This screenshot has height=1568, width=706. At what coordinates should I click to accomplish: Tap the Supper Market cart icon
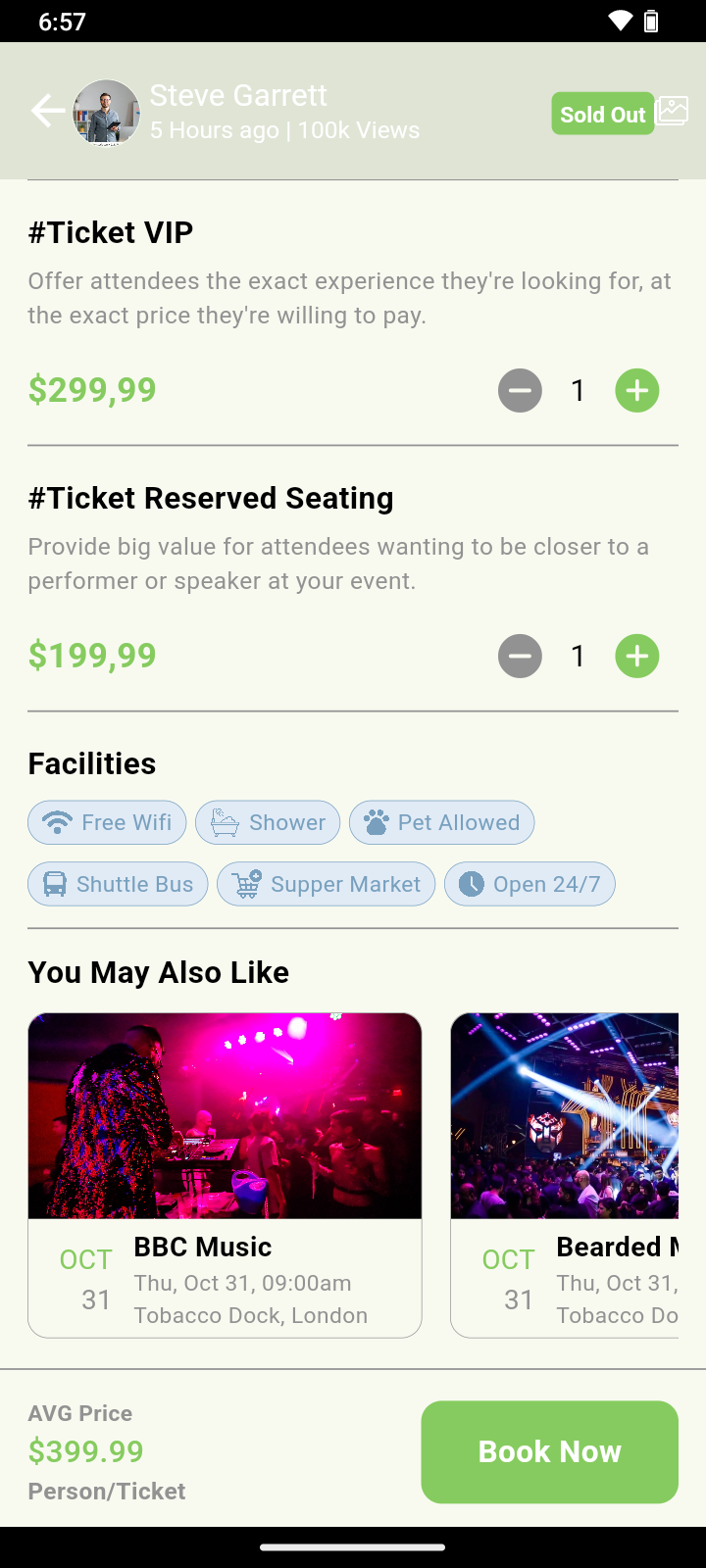(247, 884)
